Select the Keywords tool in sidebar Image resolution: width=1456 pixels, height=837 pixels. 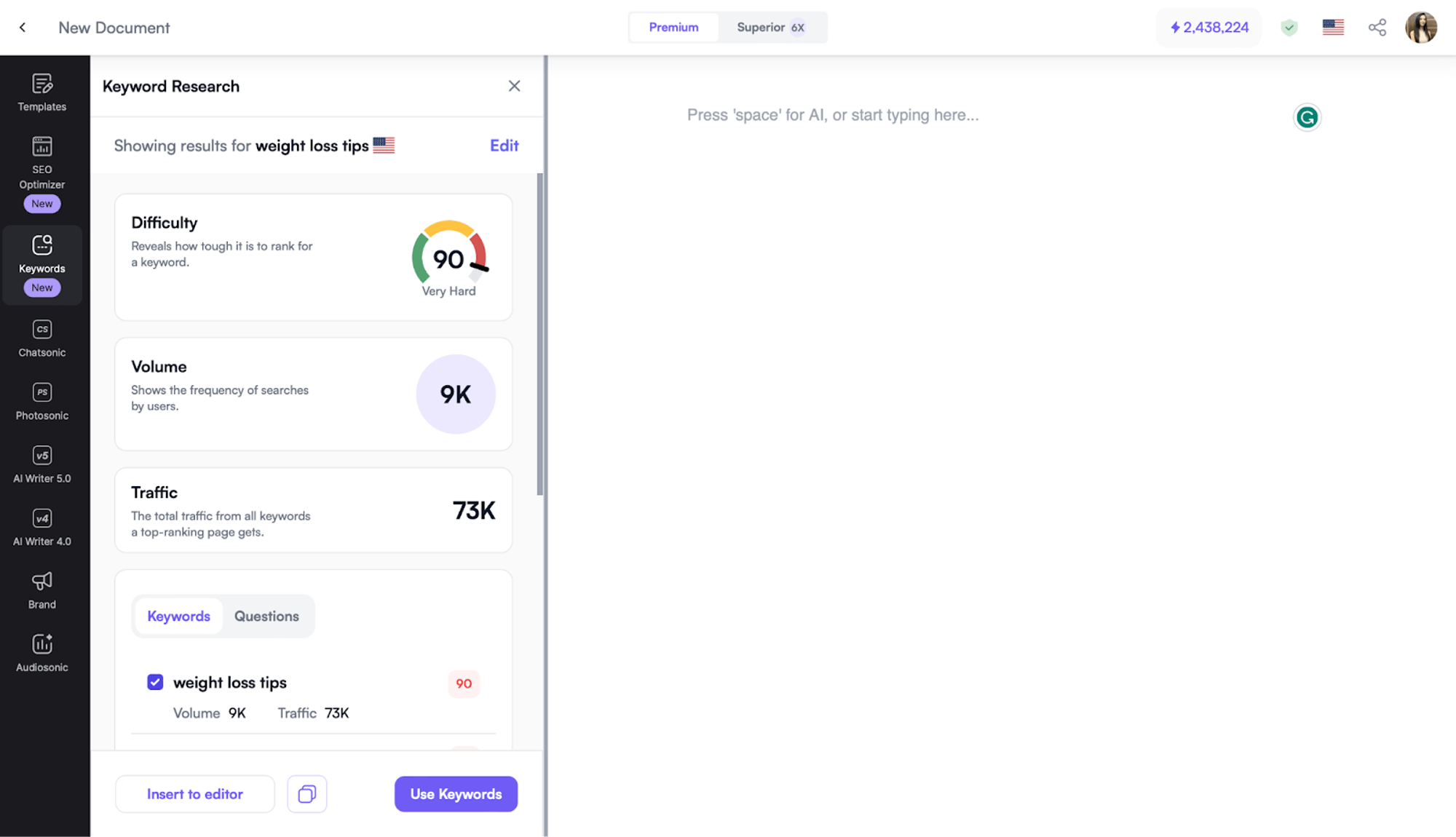tap(41, 265)
